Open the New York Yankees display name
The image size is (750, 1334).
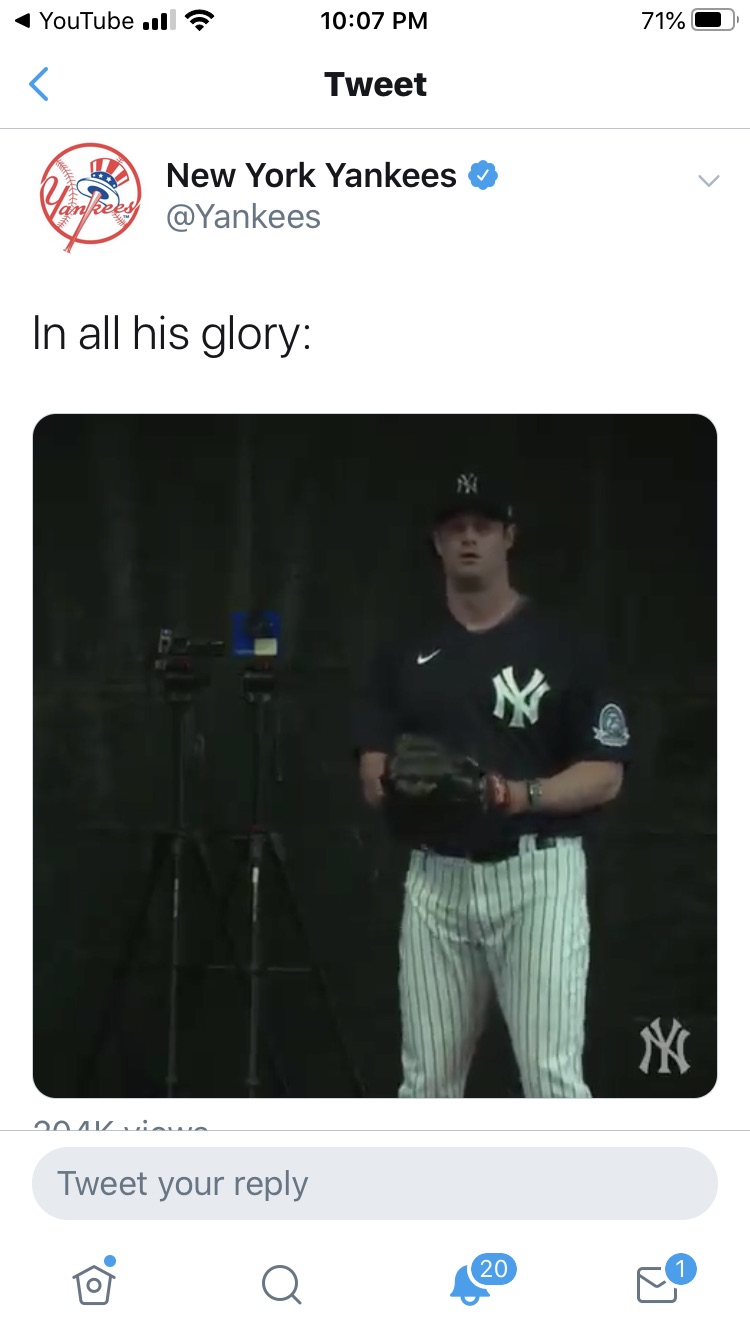pyautogui.click(x=311, y=176)
